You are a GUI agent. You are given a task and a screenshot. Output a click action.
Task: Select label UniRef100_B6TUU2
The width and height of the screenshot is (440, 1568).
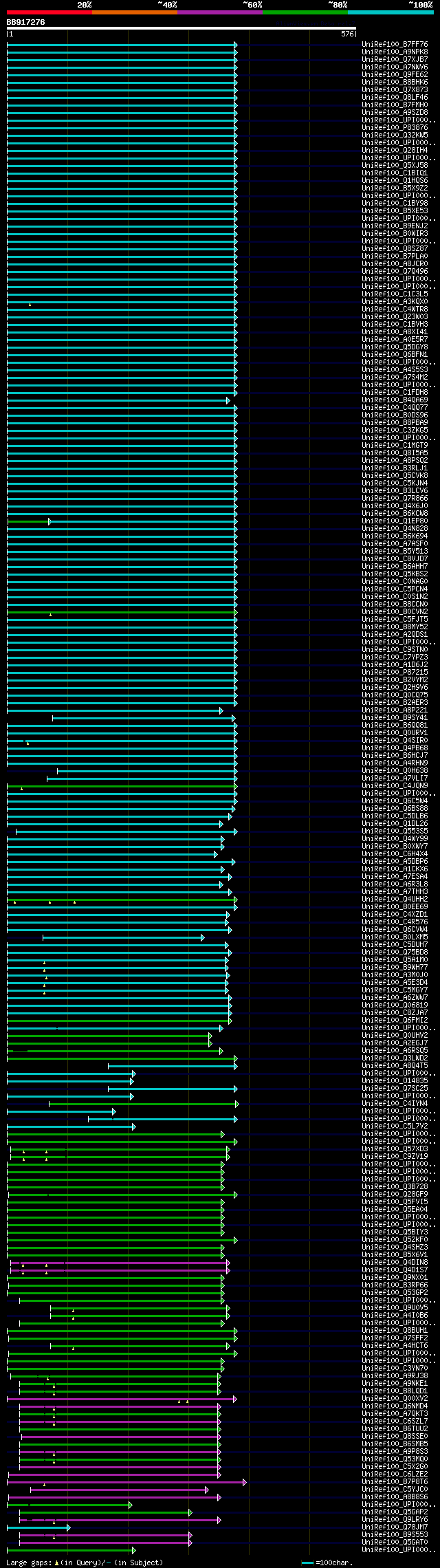pyautogui.click(x=395, y=1428)
